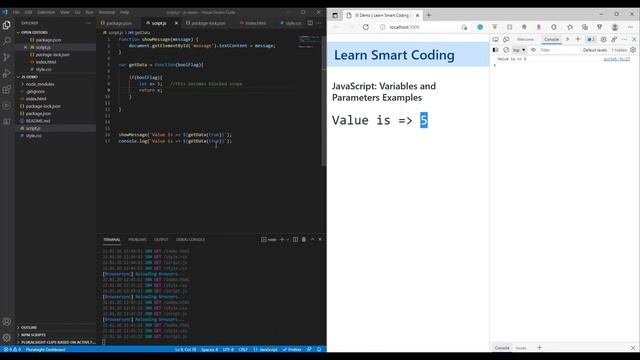This screenshot has height=360, width=640.
Task: Open DevTools customize ellipsis menu
Action: (x=624, y=40)
